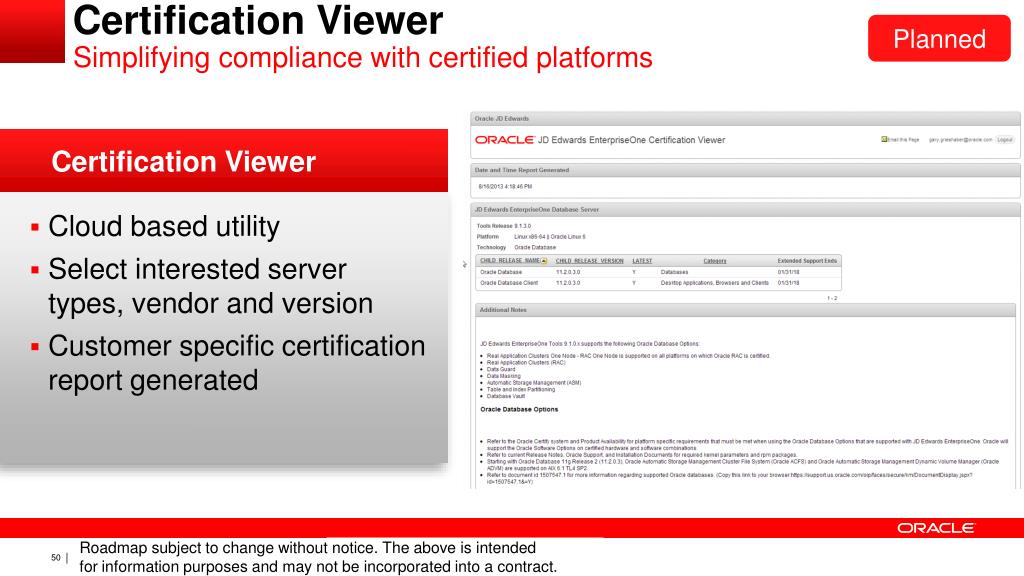This screenshot has width=1024, height=576.
Task: Sort by the CHILD RELEASE NAME column header
Action: pos(510,261)
